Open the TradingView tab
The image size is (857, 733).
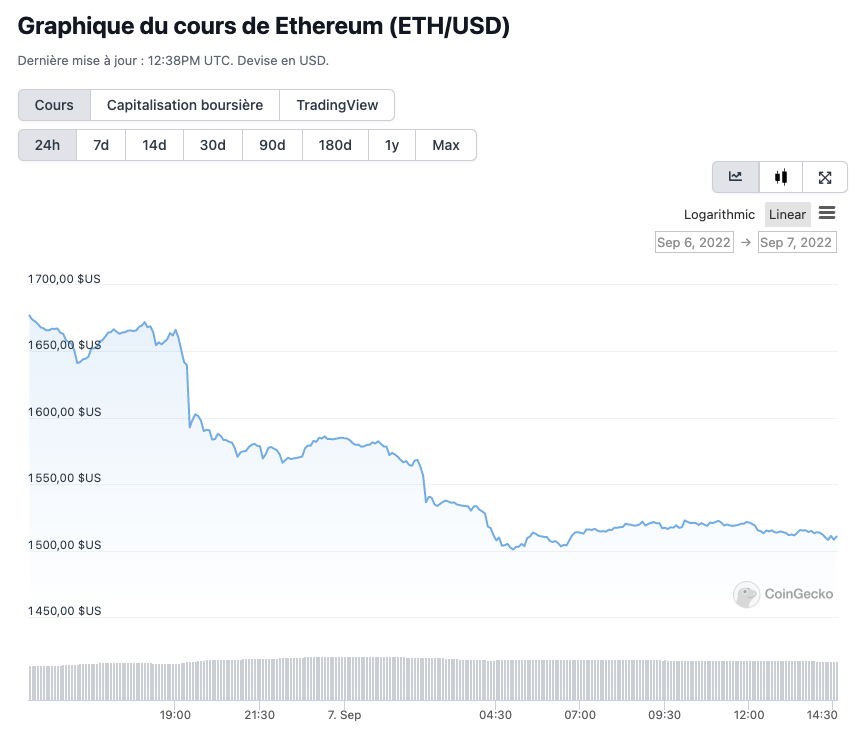click(x=337, y=105)
